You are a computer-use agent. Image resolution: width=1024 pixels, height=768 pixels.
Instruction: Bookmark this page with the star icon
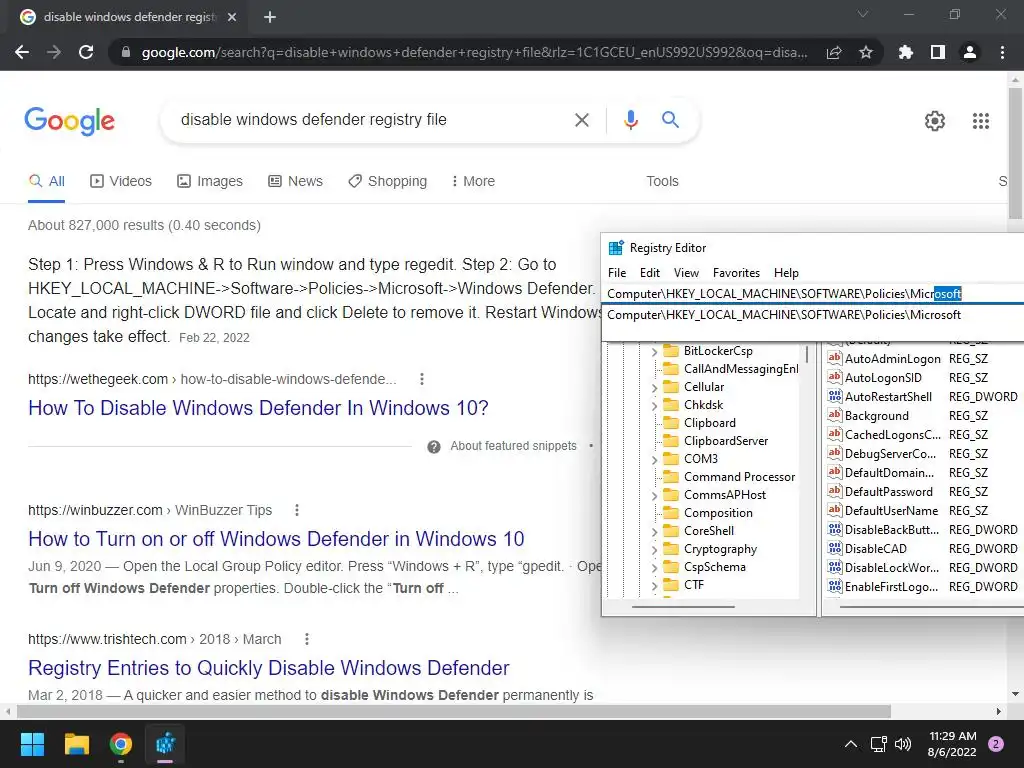[866, 52]
